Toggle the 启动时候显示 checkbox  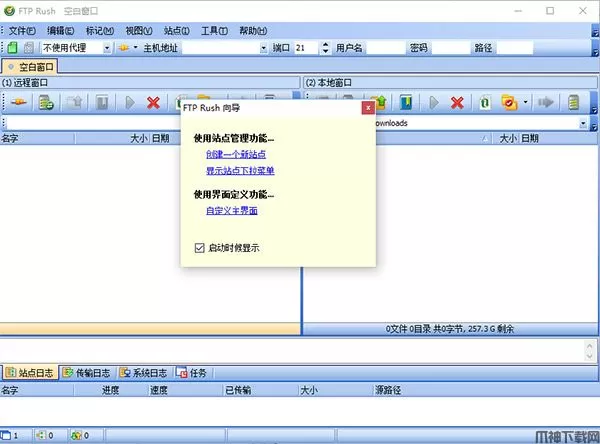point(199,248)
